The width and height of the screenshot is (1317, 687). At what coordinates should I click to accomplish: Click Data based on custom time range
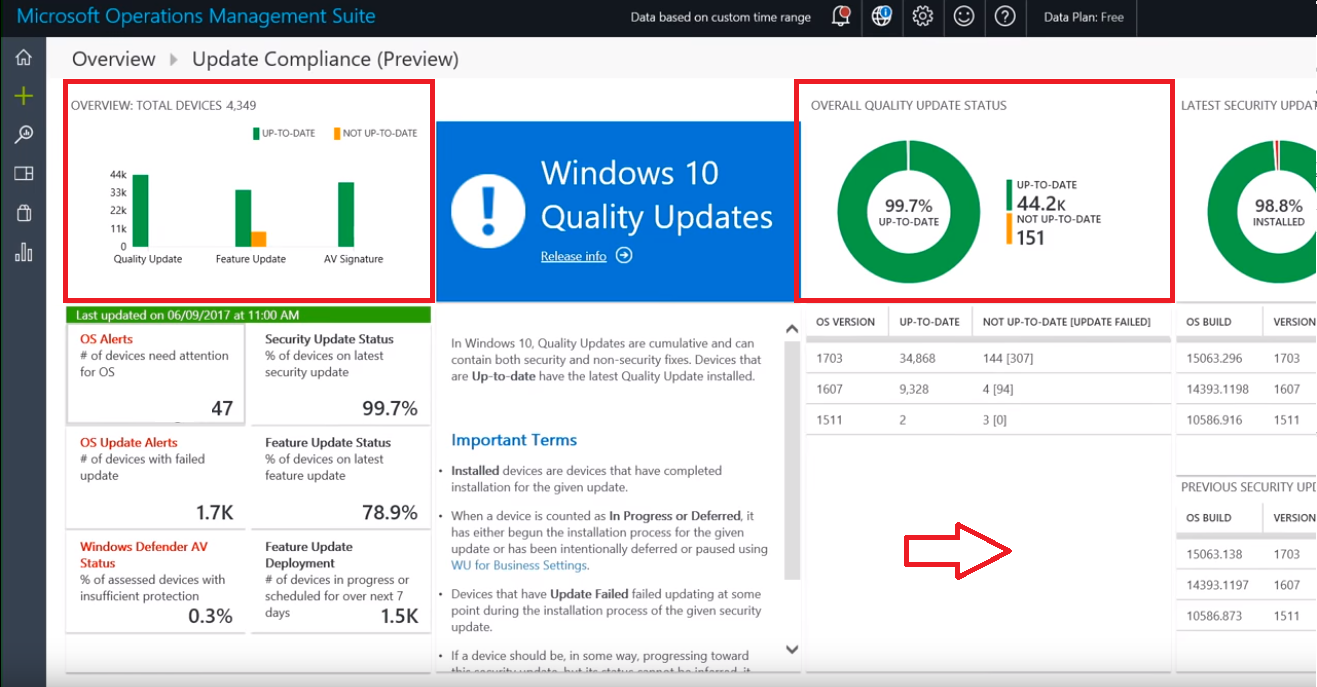coord(721,17)
